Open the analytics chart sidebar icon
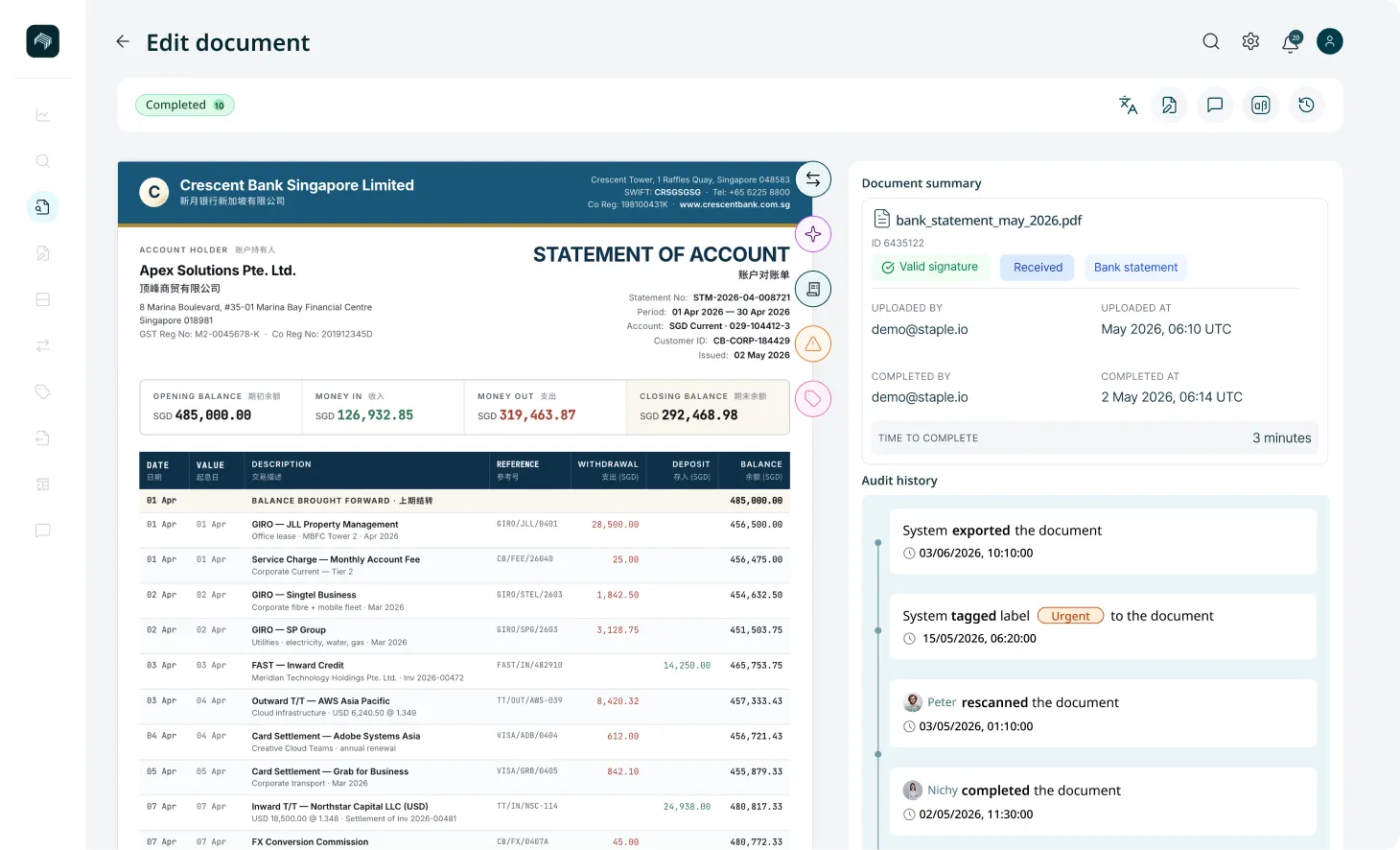Viewport: 1400px width, 850px height. [x=42, y=115]
